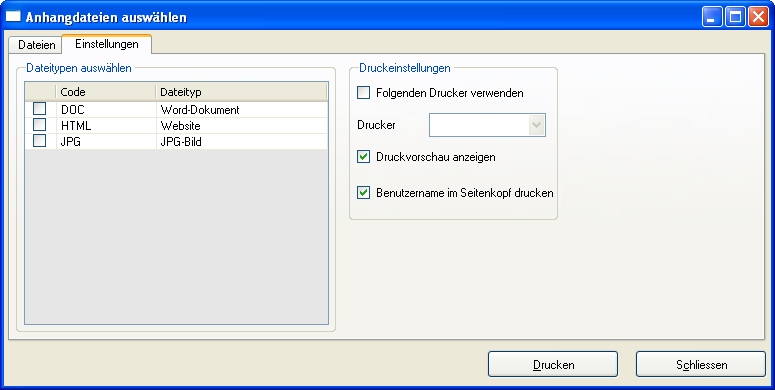The height and width of the screenshot is (390, 775).
Task: Maximize the Anhangdateien auswählen window
Action: (735, 17)
